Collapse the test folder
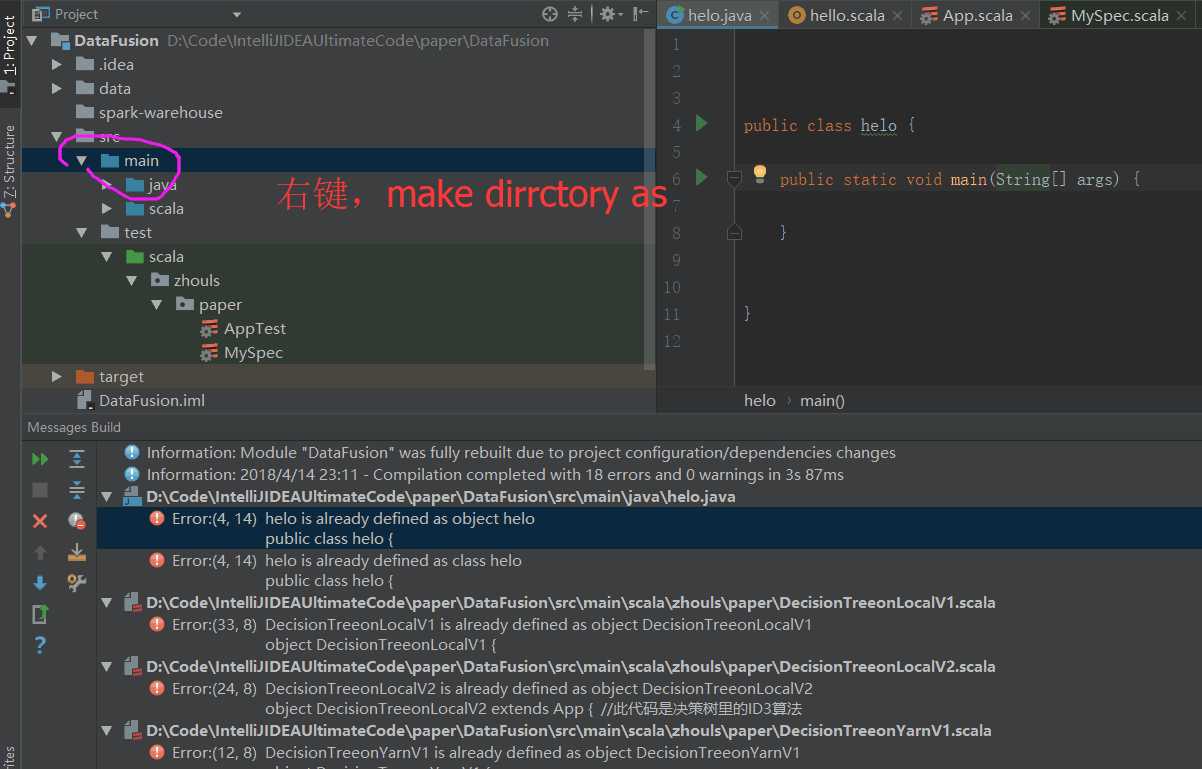Image resolution: width=1202 pixels, height=769 pixels. (82, 232)
